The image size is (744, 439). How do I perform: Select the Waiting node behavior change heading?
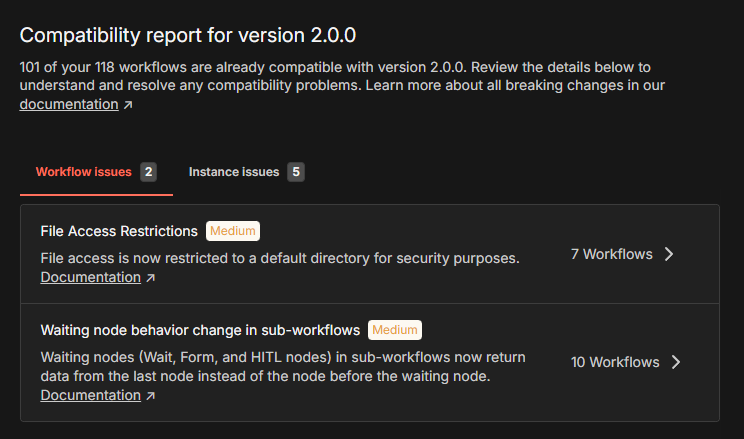coord(200,330)
